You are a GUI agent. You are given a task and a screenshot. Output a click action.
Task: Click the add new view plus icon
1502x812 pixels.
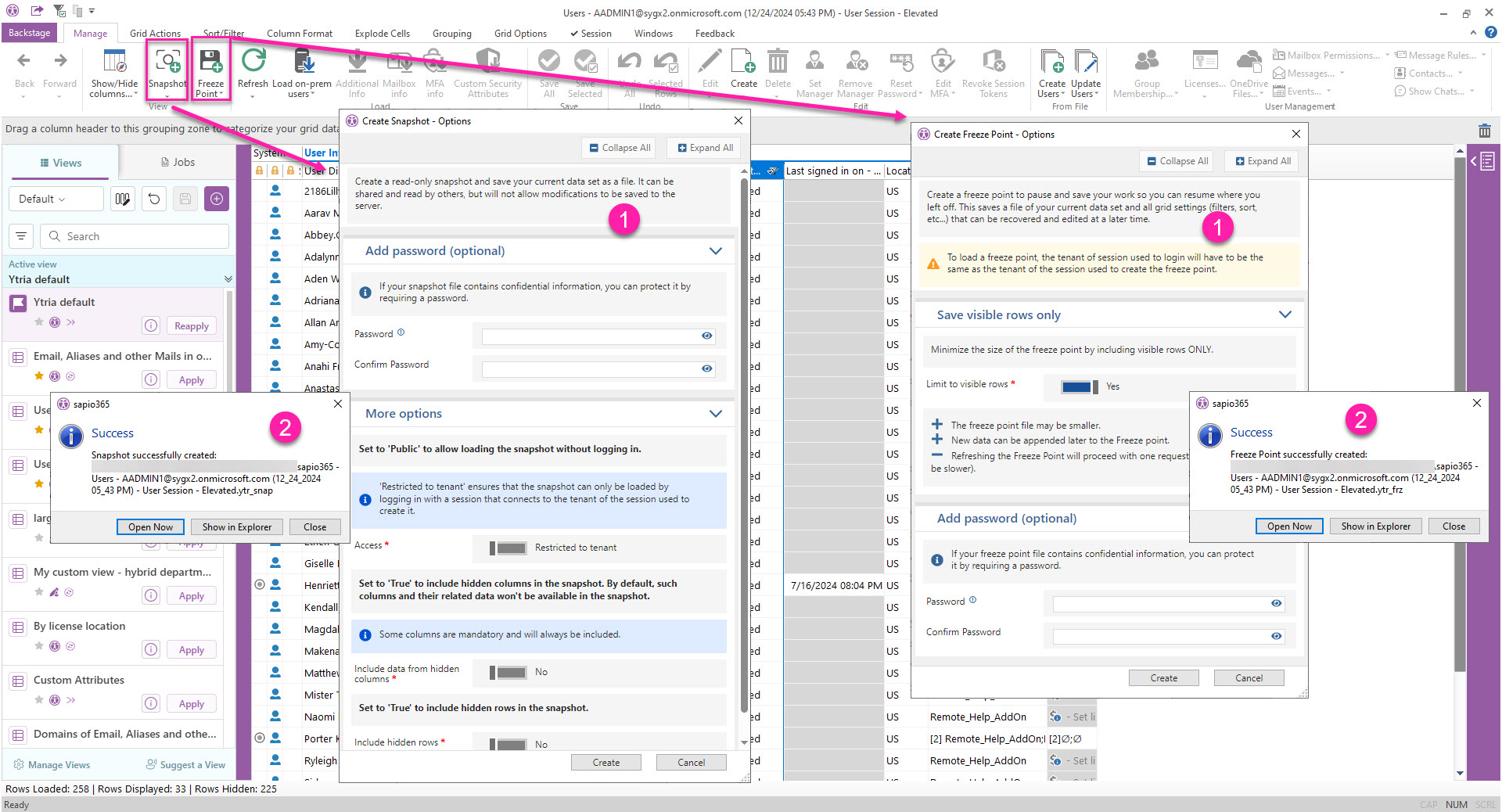point(217,199)
